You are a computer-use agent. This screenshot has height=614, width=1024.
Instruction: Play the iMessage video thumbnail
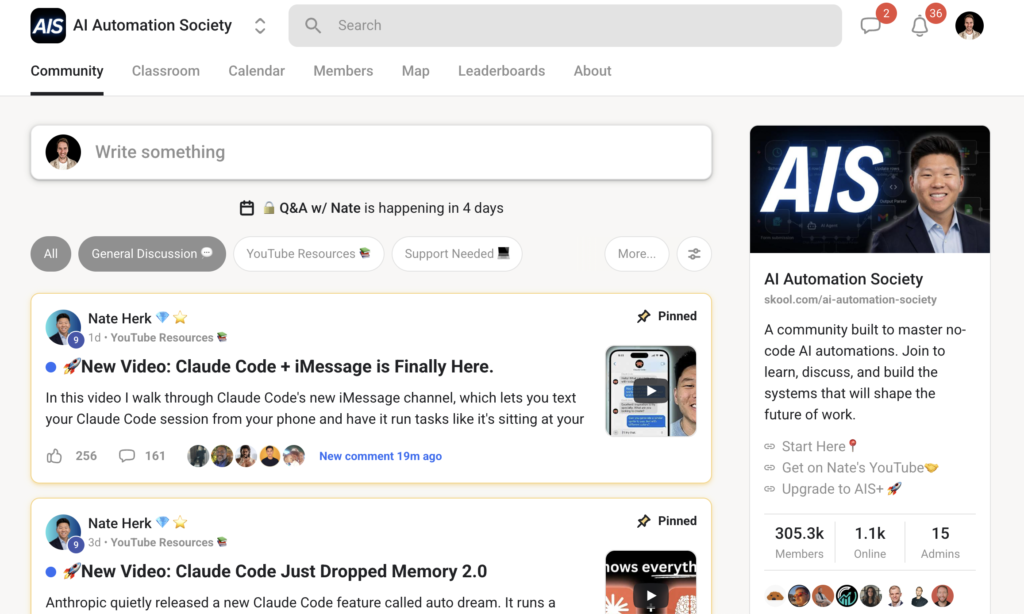(x=650, y=391)
